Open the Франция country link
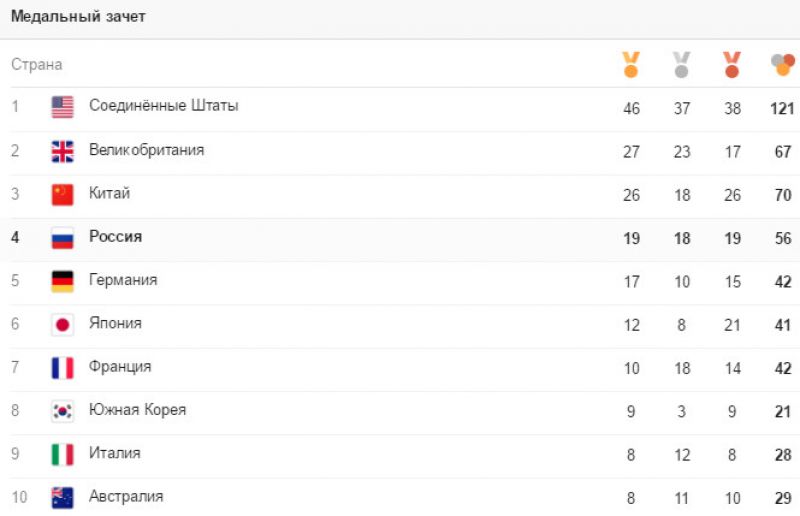800x516 pixels. click(x=121, y=367)
